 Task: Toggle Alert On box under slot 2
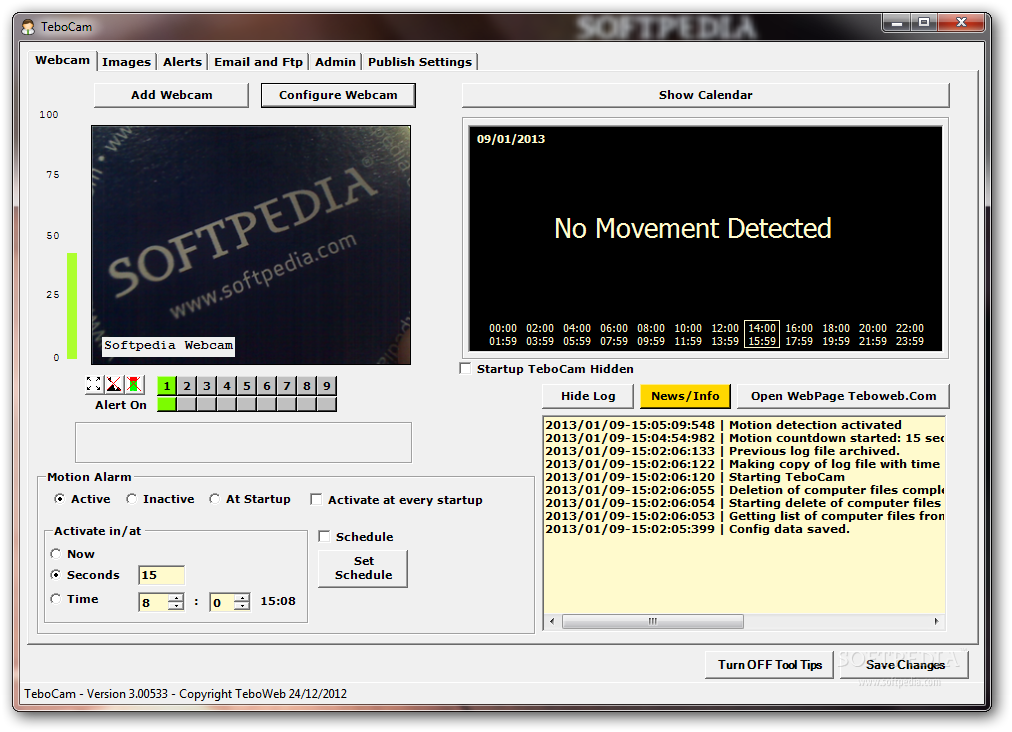point(187,405)
